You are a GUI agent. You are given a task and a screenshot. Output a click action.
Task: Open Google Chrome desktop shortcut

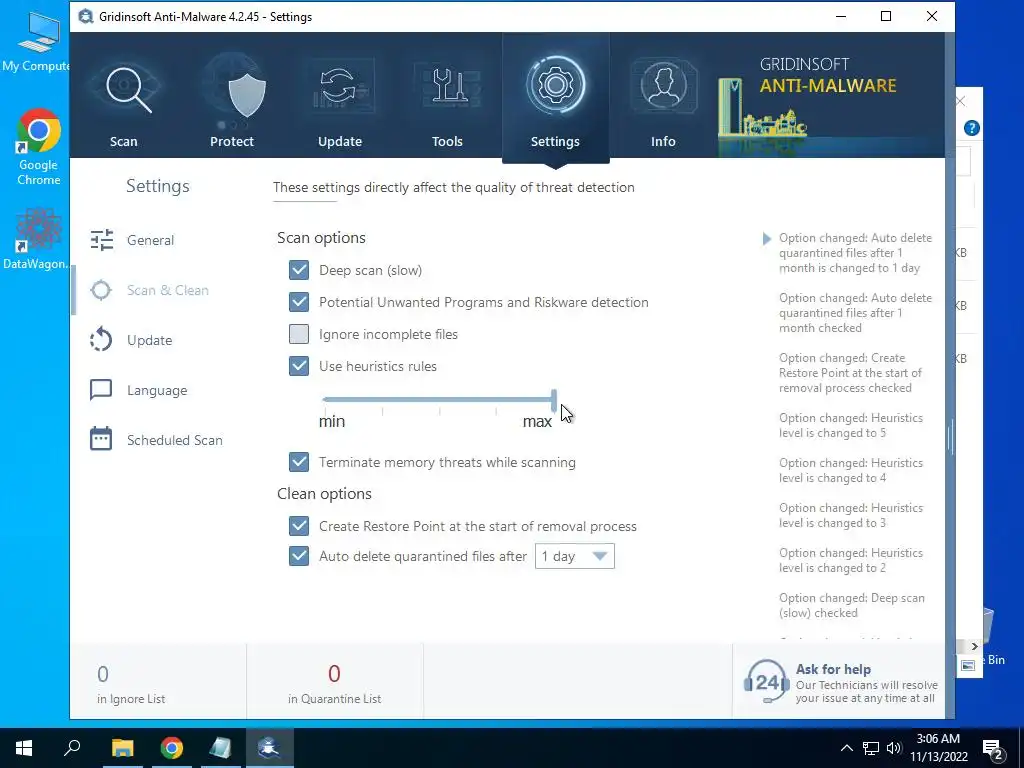pos(39,147)
